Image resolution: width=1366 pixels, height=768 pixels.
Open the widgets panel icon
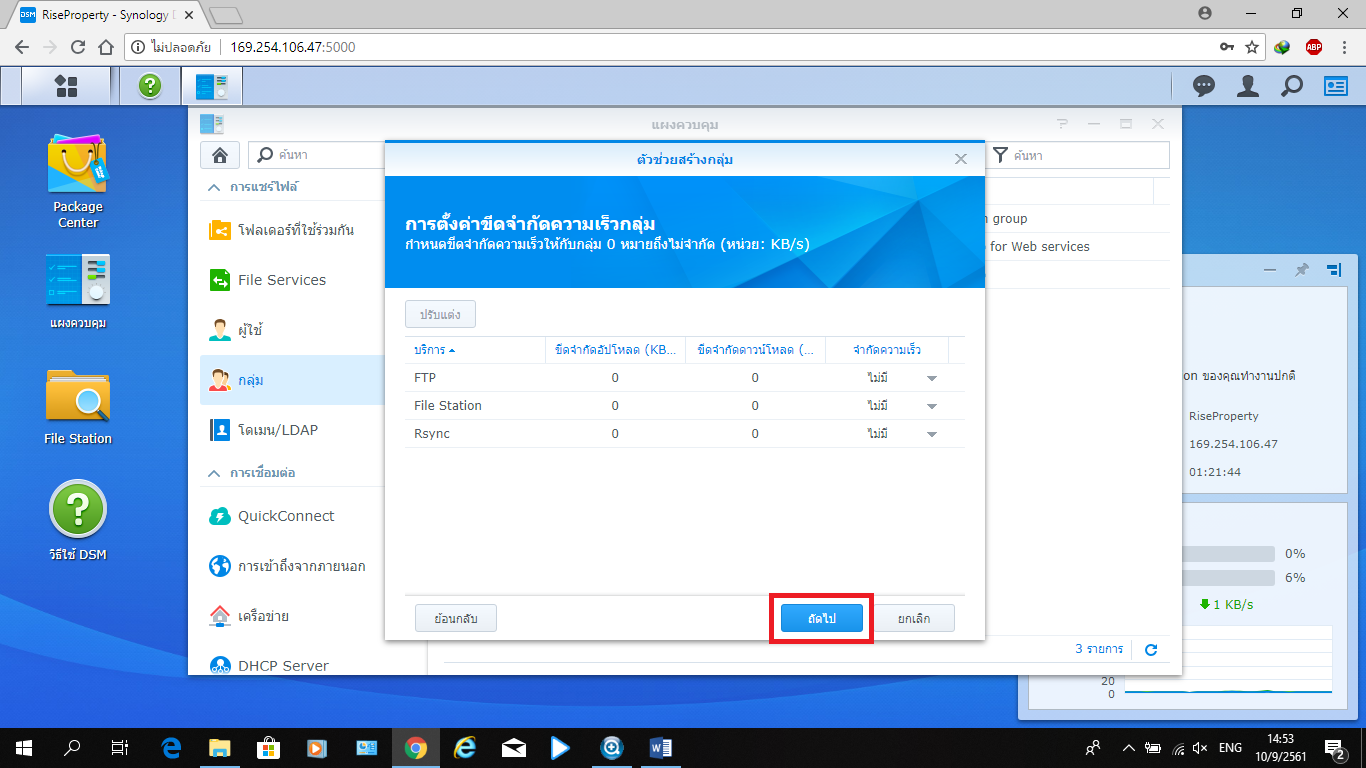(x=1336, y=86)
